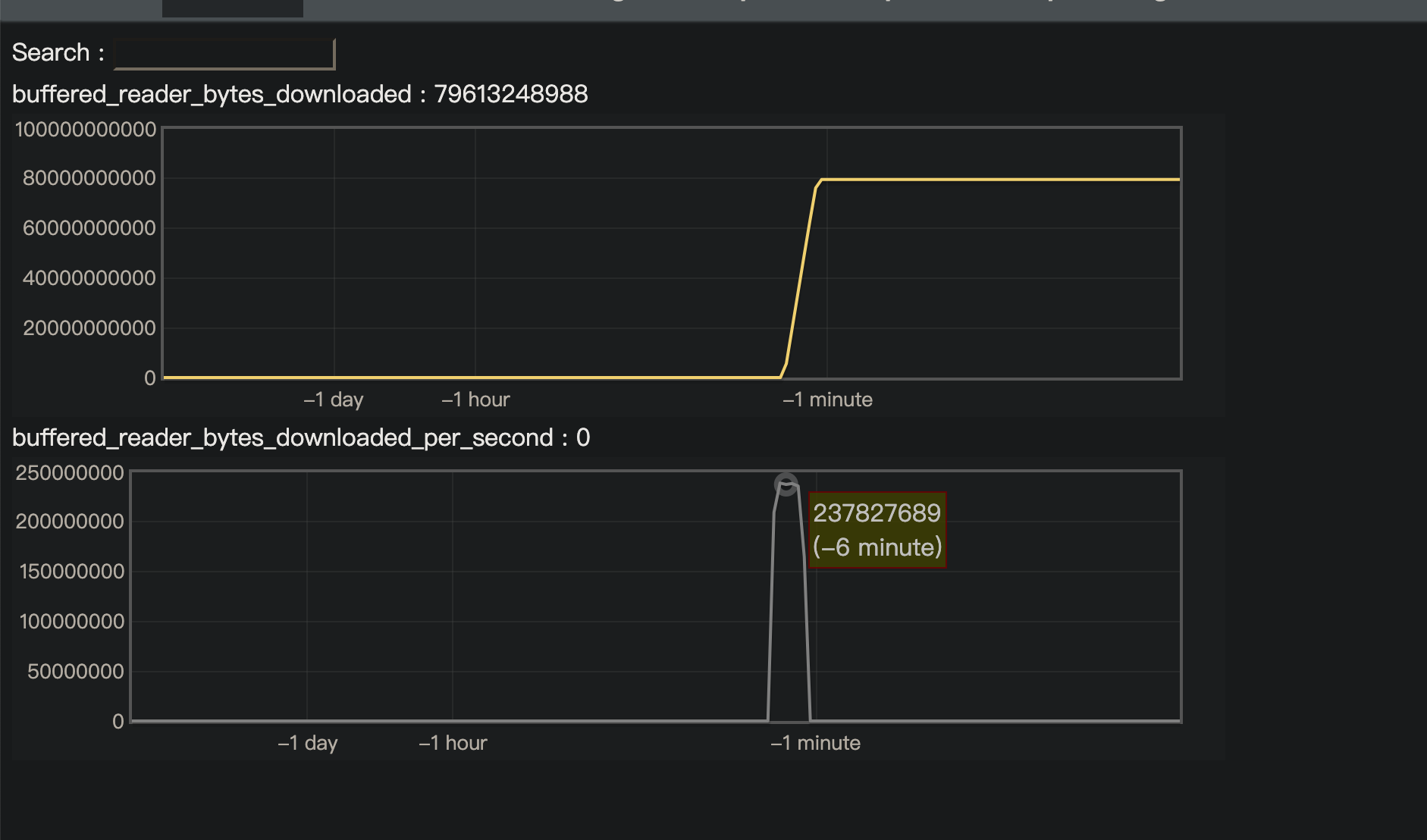This screenshot has width=1427, height=840.
Task: Click the 50000000 y-axis label
Action: point(75,672)
